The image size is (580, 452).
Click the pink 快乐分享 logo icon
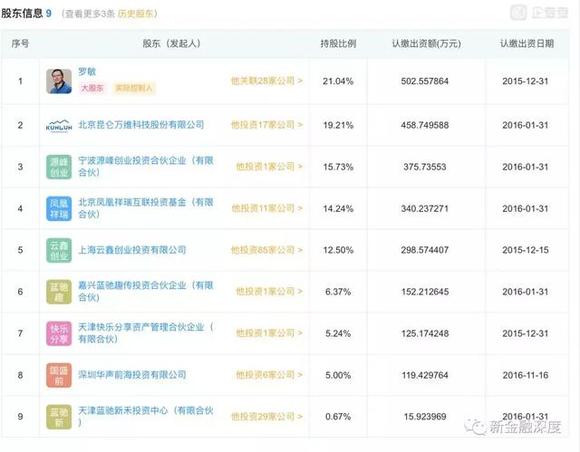pos(59,334)
